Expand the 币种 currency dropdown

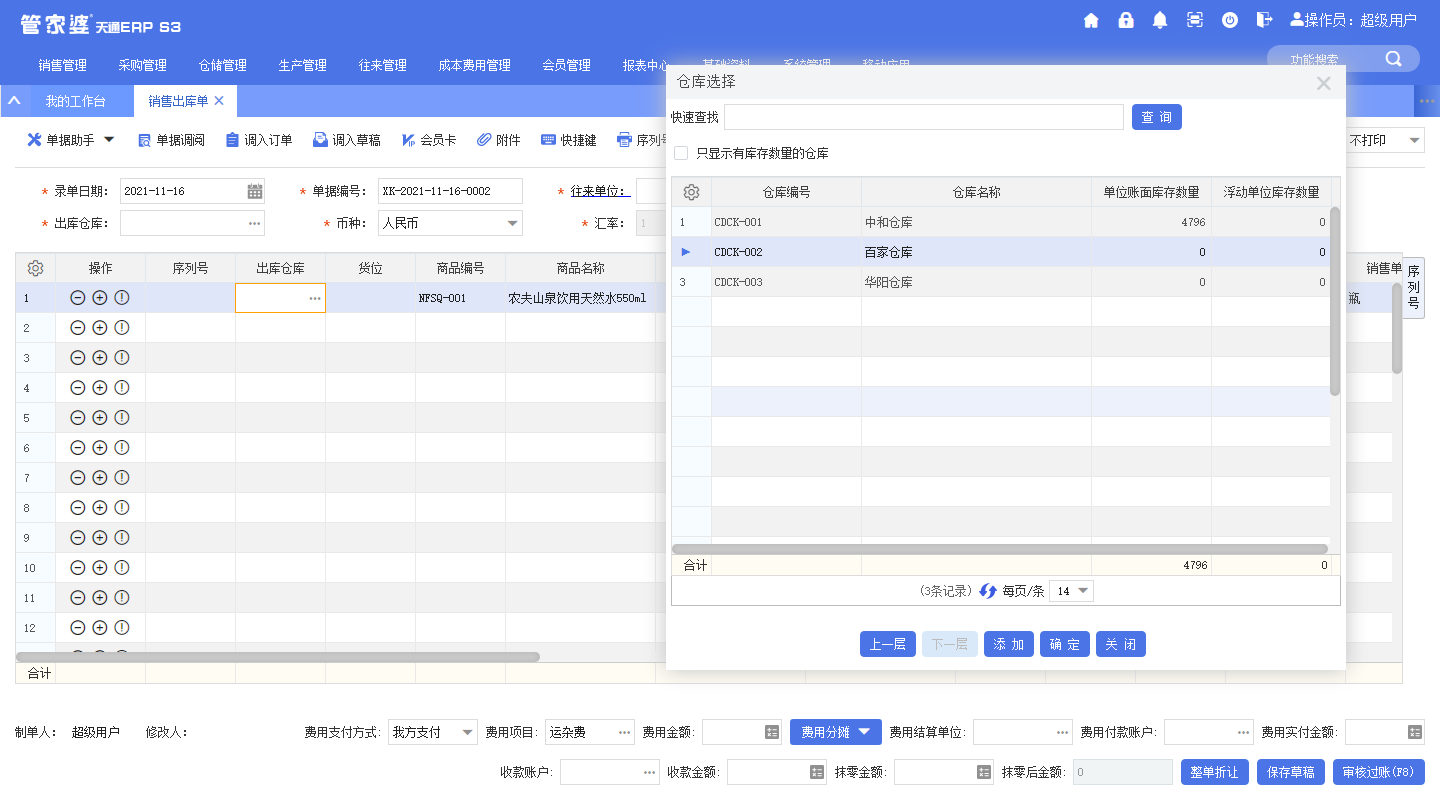tap(512, 223)
